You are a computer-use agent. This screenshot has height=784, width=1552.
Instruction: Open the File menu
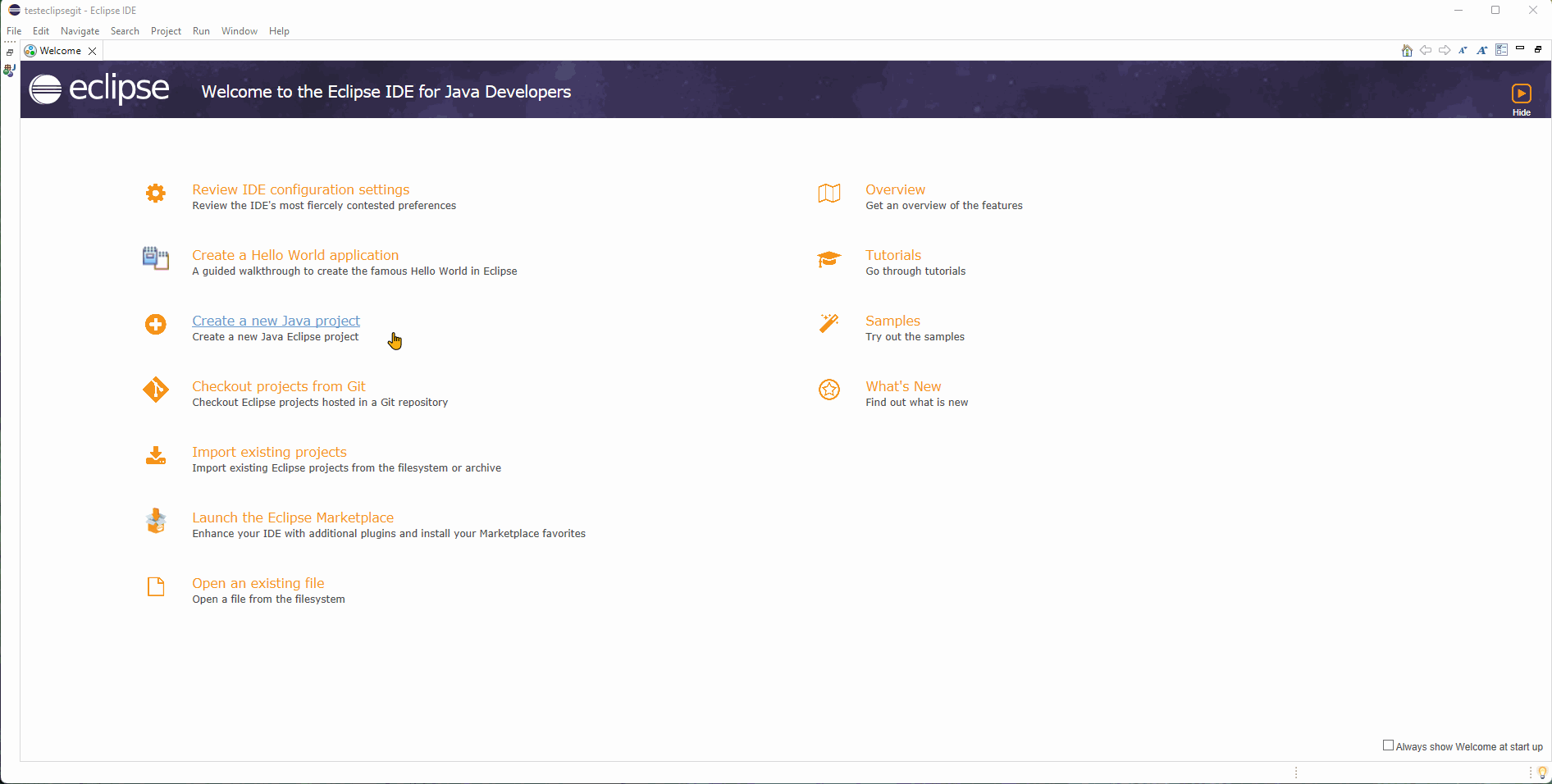[14, 31]
